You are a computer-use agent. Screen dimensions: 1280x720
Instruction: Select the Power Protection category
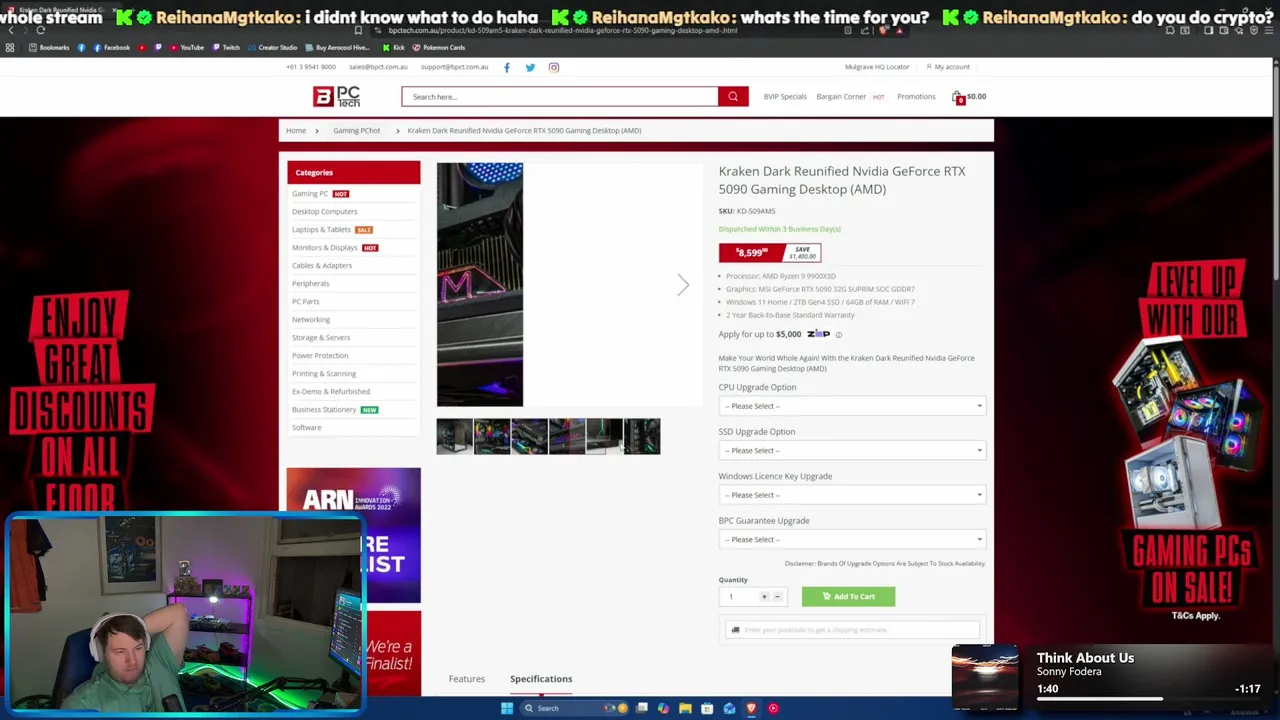click(320, 356)
